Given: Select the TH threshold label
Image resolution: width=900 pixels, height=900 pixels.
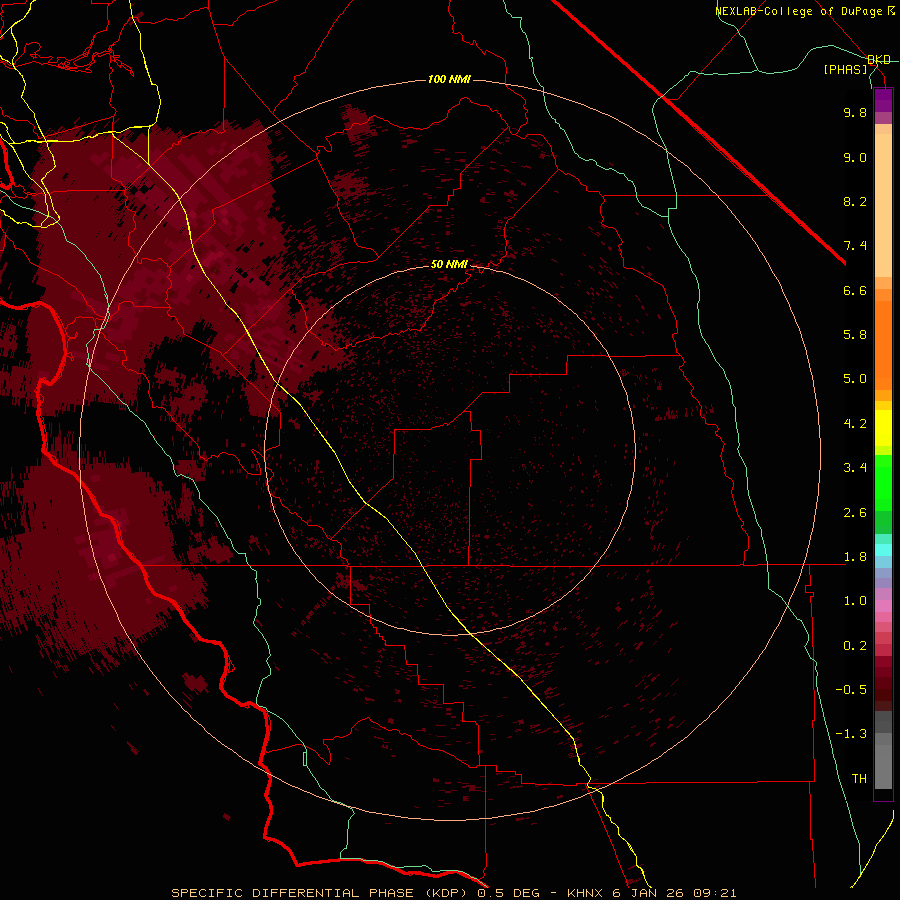Looking at the screenshot, I should click(859, 779).
